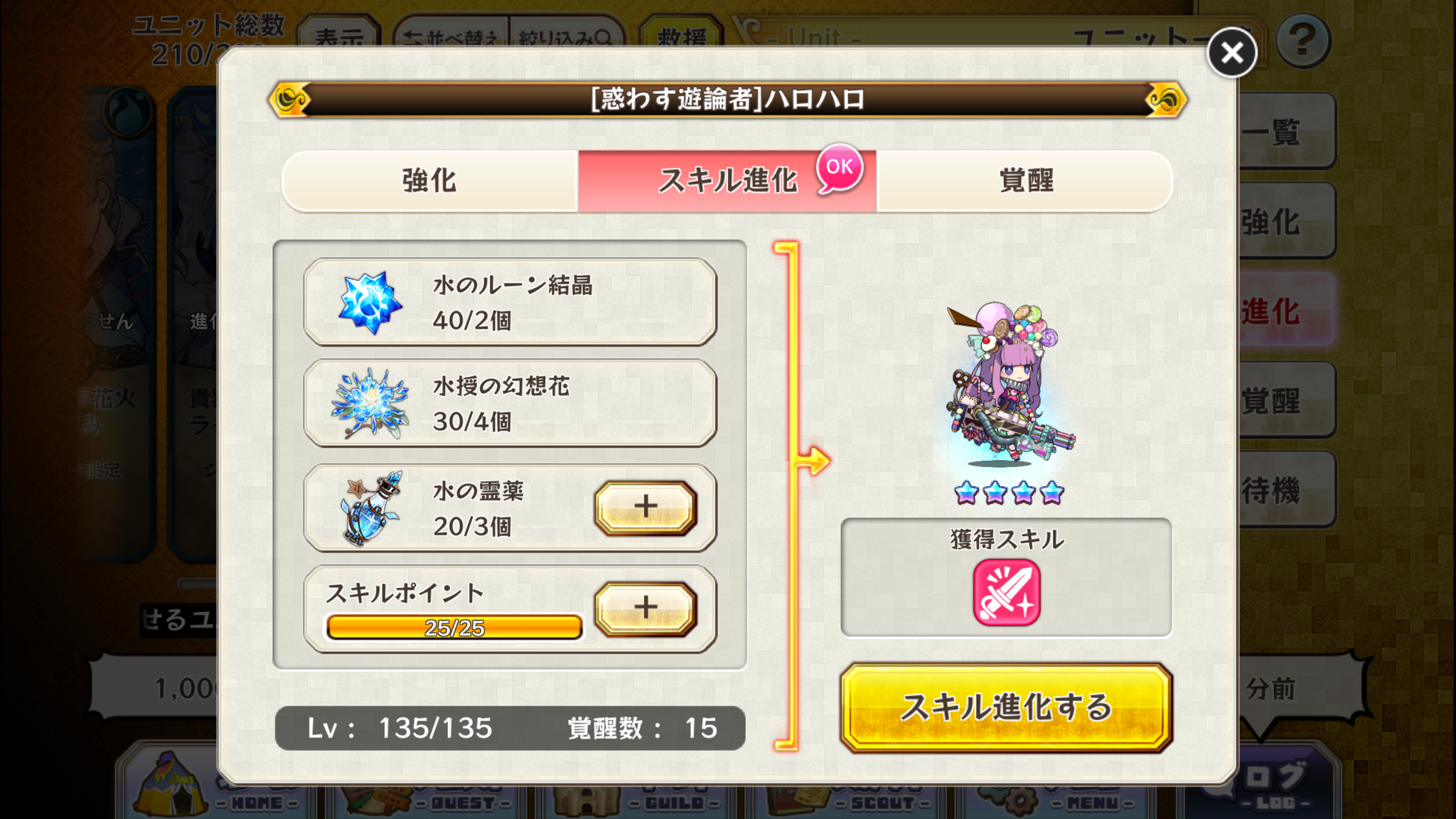Close the skill evolution dialog
Screen dimensions: 1456x819
click(x=1231, y=53)
